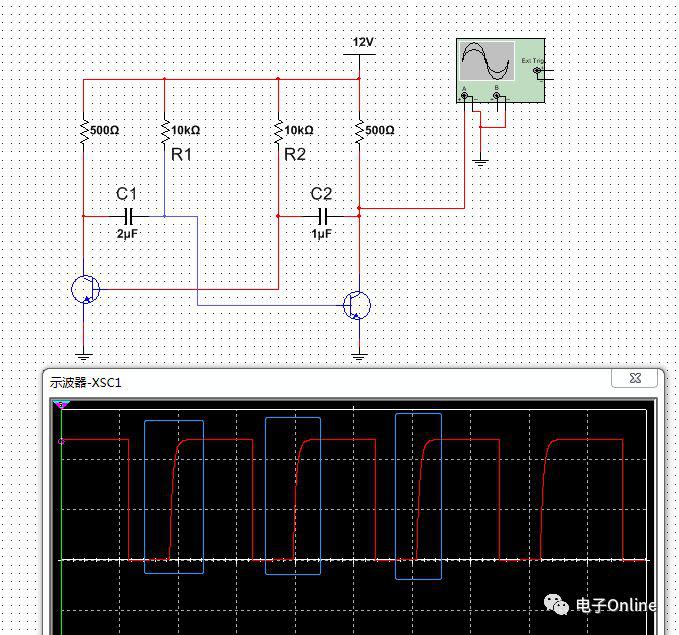Image resolution: width=679 pixels, height=635 pixels.
Task: Close the 示波器-XSC1 oscilloscope window
Action: pos(634,378)
